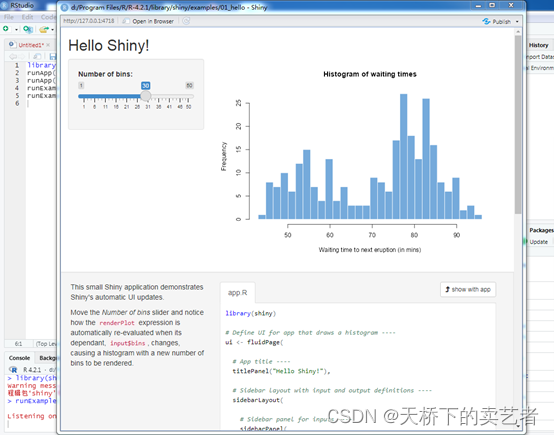Click the Save disk icon in source editor
Viewport: 554px width, 435px height.
(53, 56)
